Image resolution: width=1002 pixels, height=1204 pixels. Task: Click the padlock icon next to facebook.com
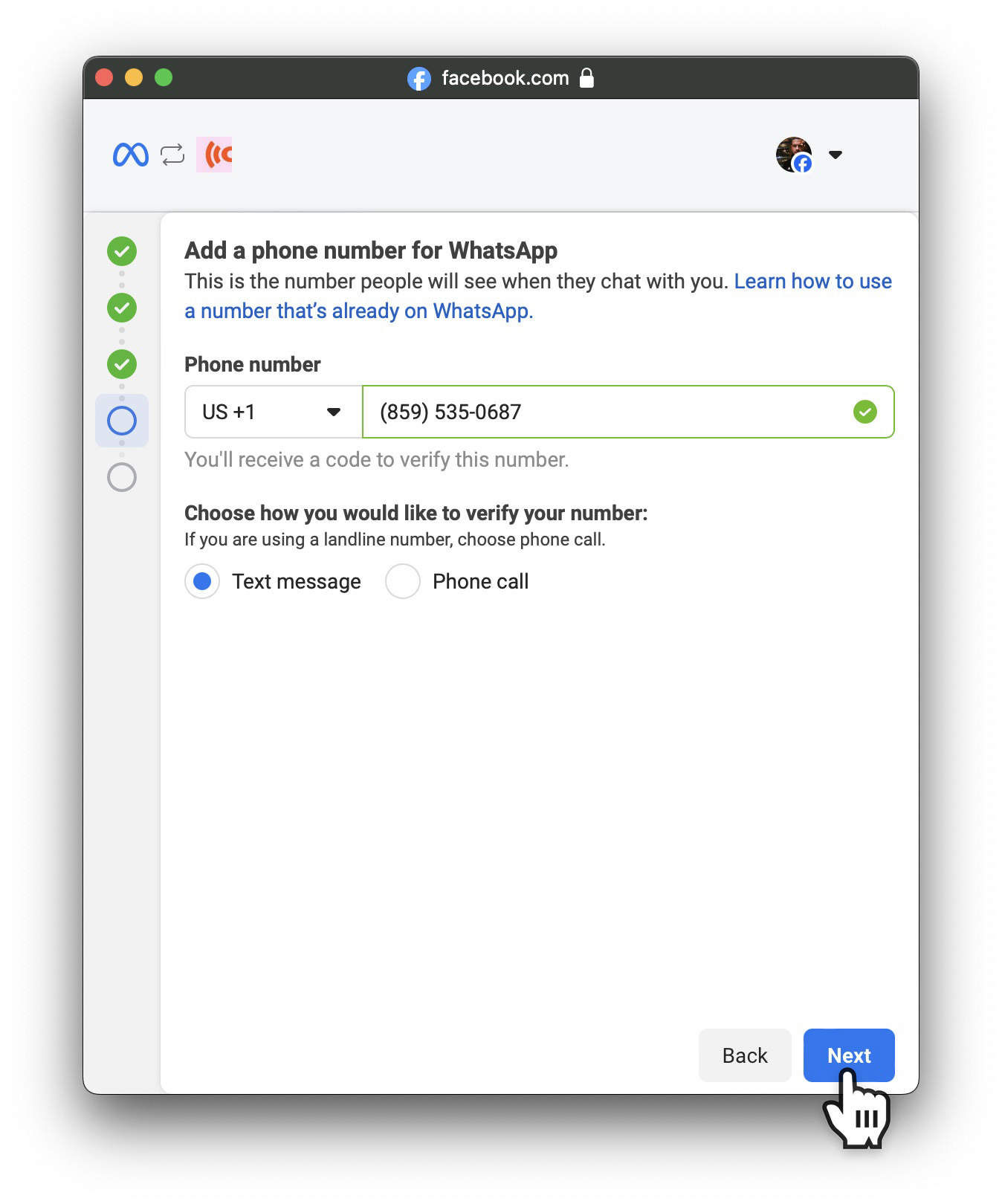(x=586, y=77)
